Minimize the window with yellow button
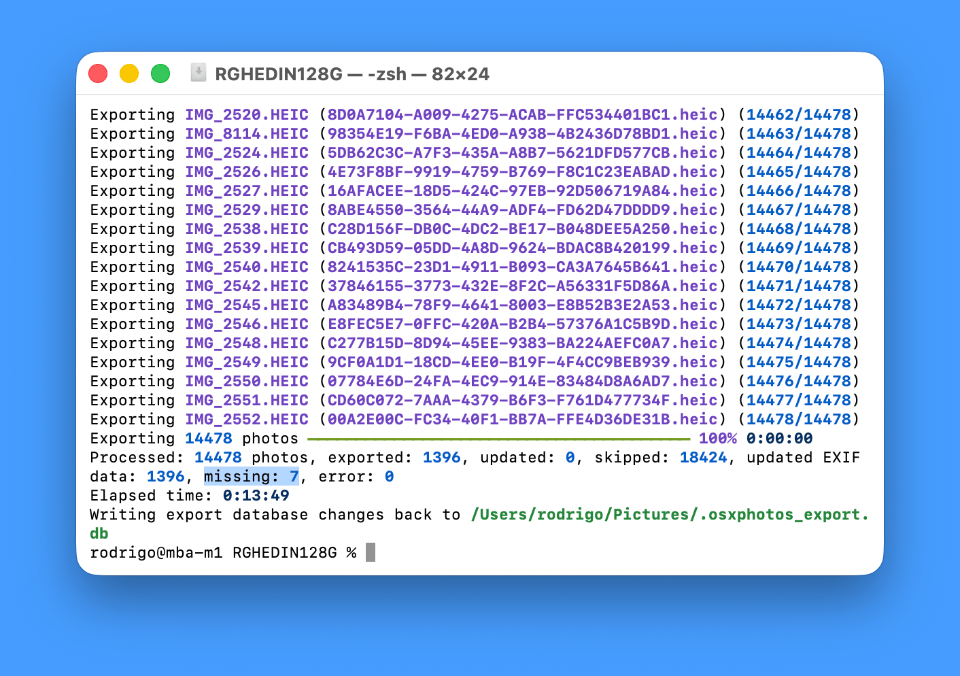 (x=129, y=73)
